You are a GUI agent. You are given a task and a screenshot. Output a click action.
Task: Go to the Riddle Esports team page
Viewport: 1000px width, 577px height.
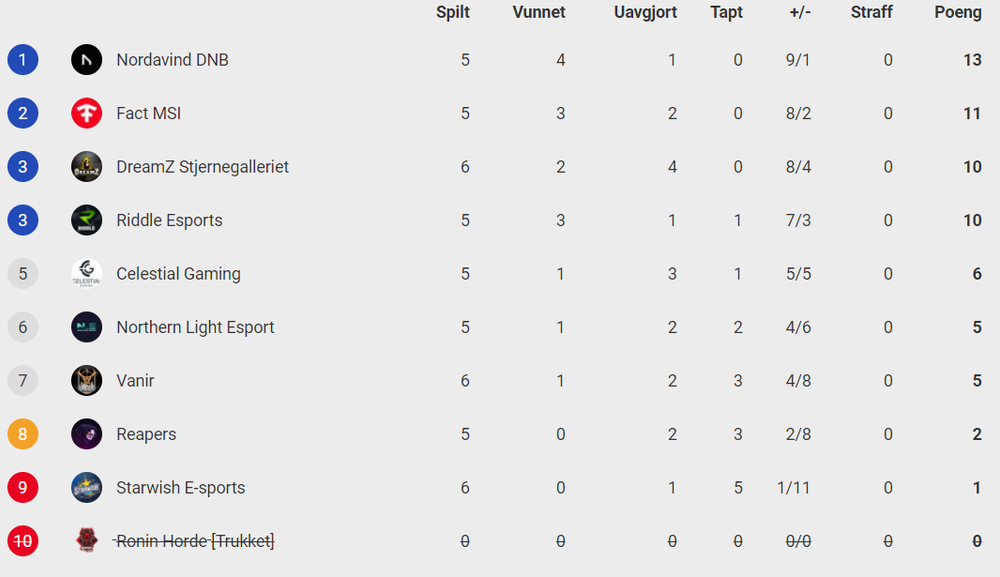169,221
